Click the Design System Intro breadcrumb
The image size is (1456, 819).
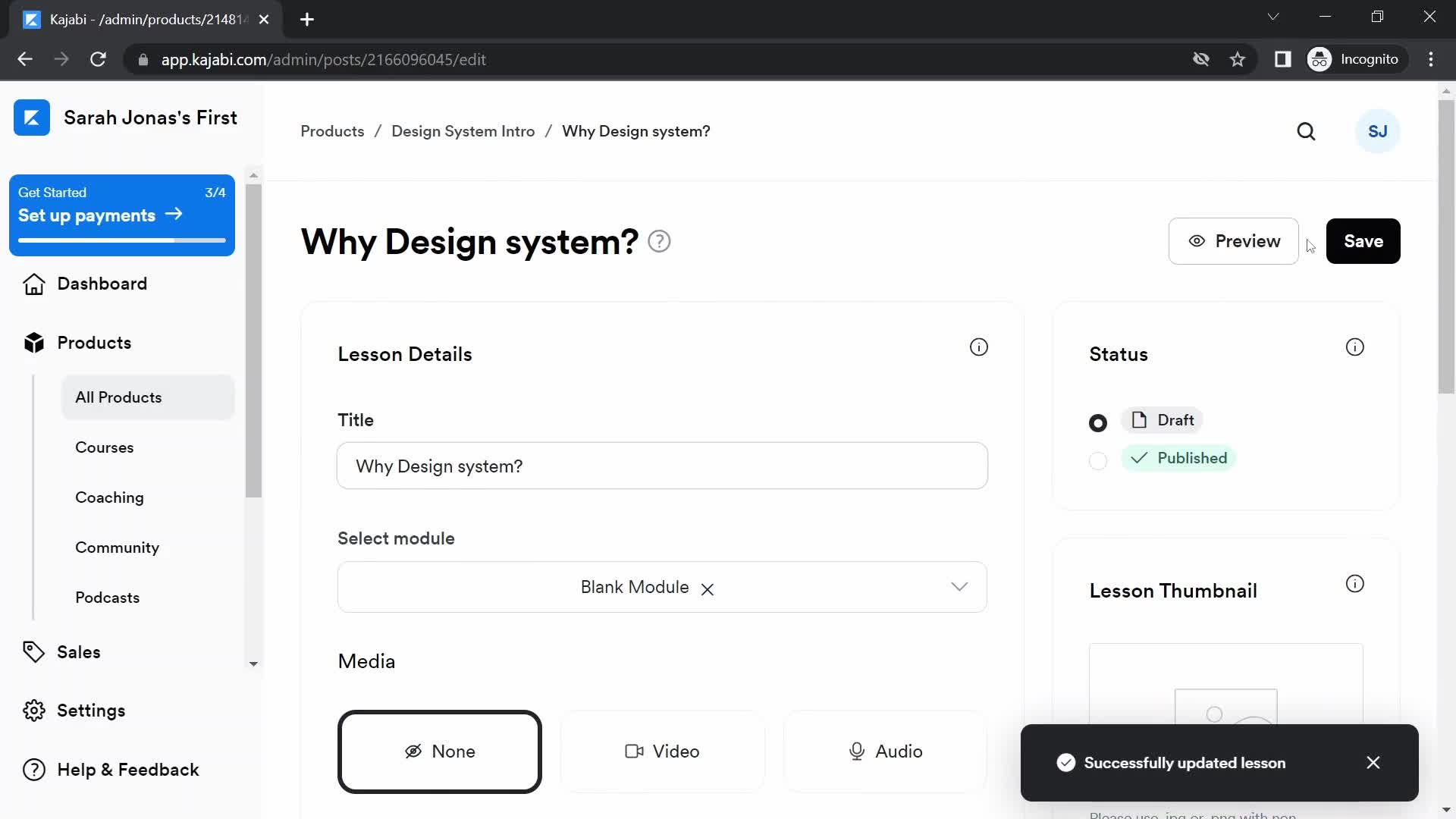(463, 131)
